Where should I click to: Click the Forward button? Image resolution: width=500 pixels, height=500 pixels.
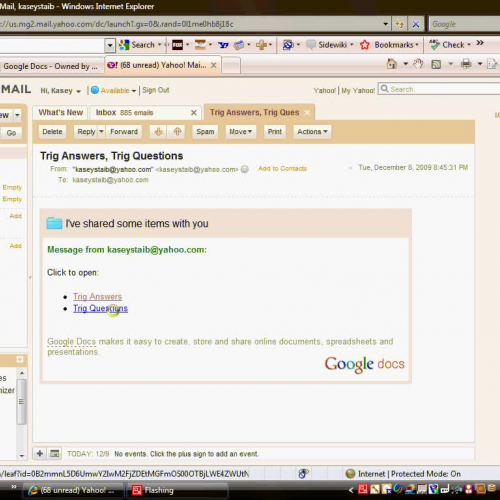(124, 132)
